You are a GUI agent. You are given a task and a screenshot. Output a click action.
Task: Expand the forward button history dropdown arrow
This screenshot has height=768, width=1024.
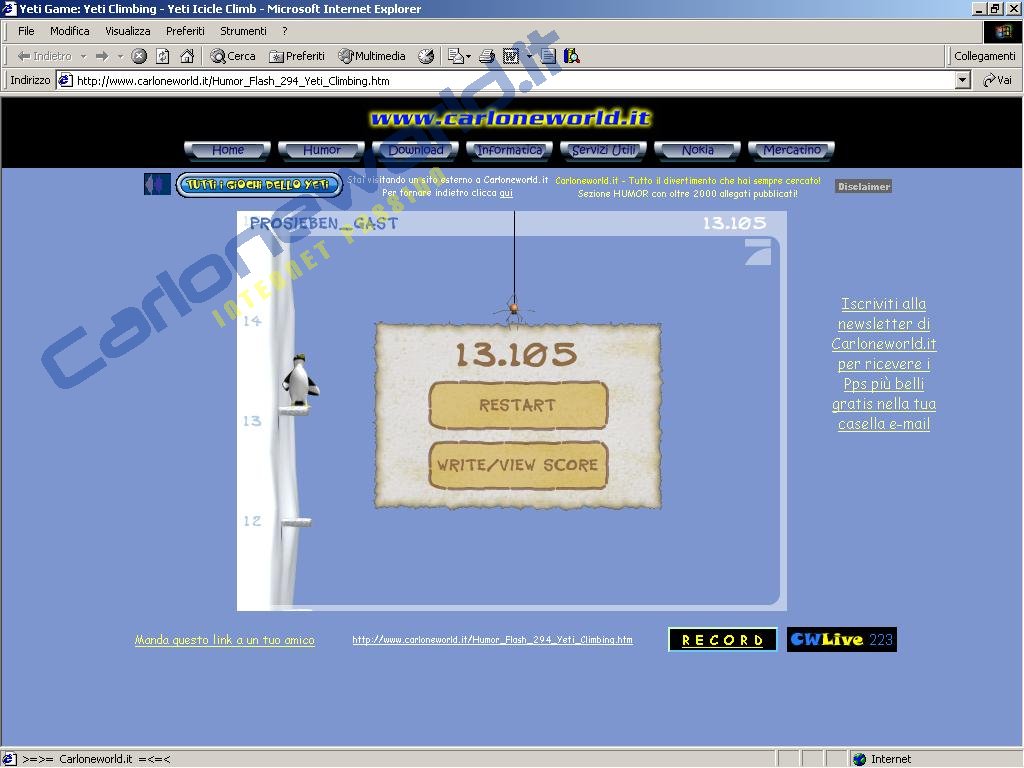coord(120,56)
